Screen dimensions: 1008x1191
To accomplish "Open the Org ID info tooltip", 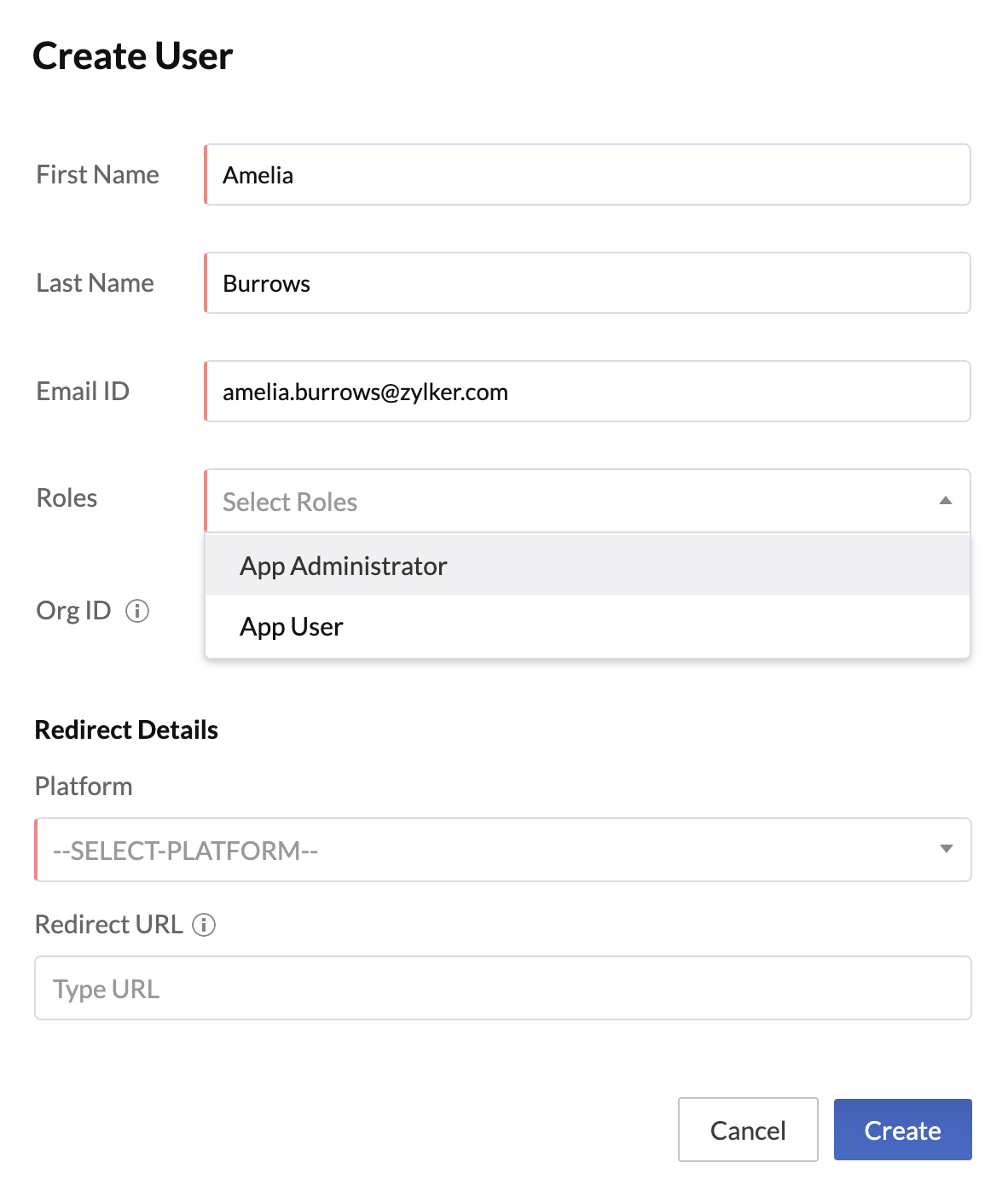I will tap(138, 611).
